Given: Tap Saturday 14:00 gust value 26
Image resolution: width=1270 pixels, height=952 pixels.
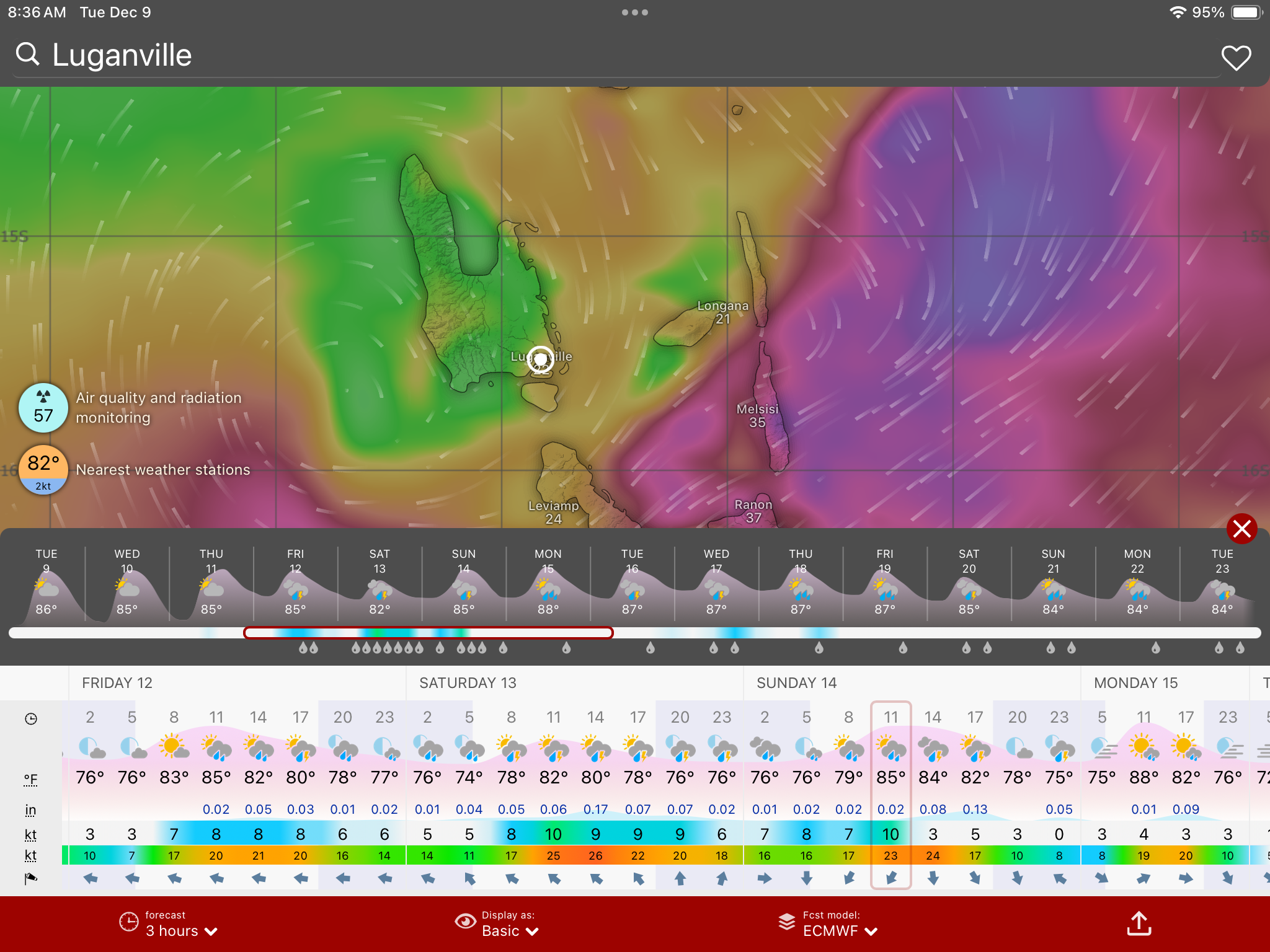Looking at the screenshot, I should [x=595, y=856].
